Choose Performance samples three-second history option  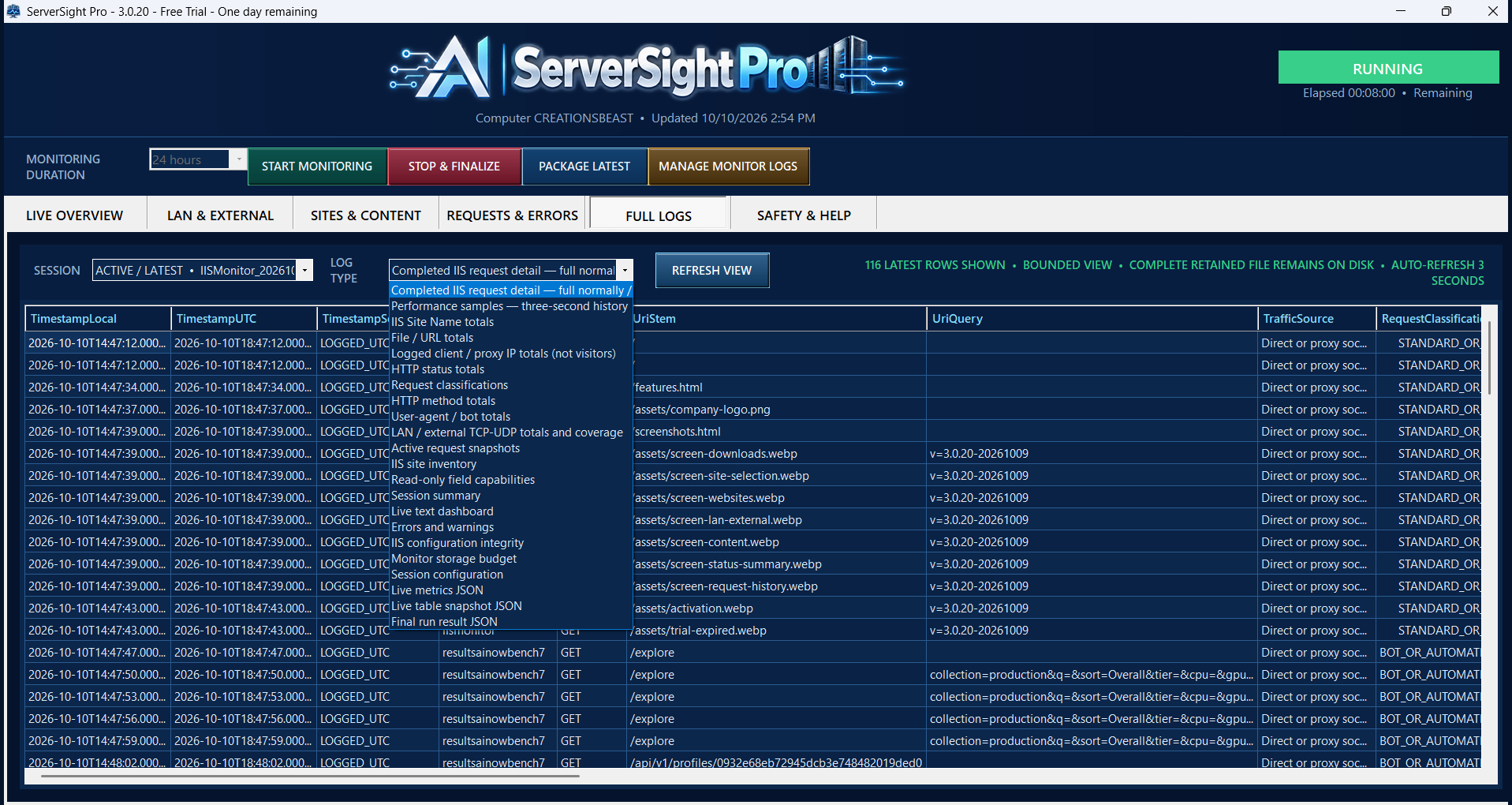(510, 306)
